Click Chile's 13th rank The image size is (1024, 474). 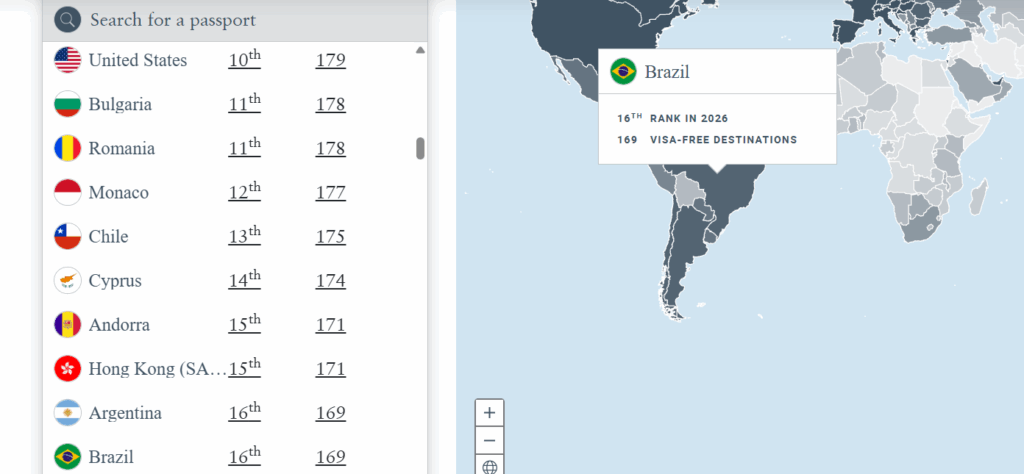[244, 236]
